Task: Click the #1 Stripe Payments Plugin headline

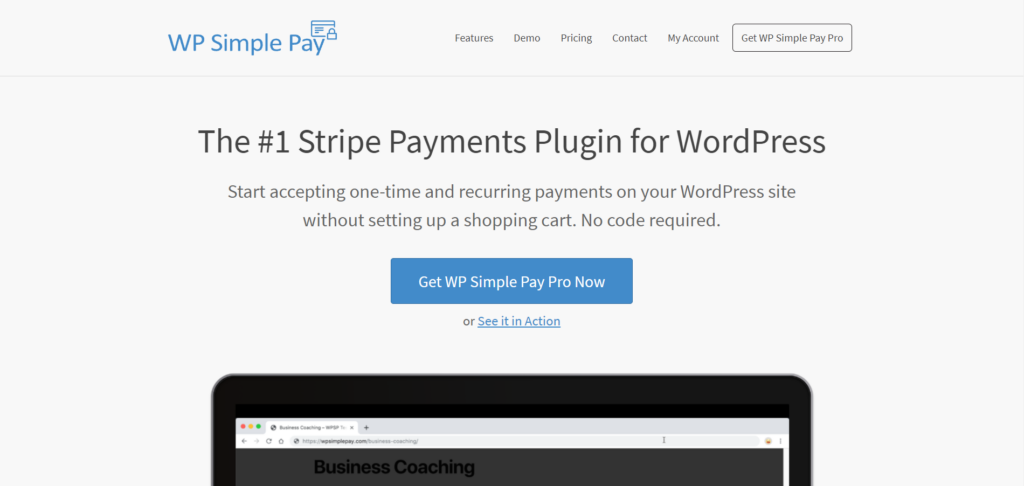Action: pyautogui.click(x=511, y=142)
